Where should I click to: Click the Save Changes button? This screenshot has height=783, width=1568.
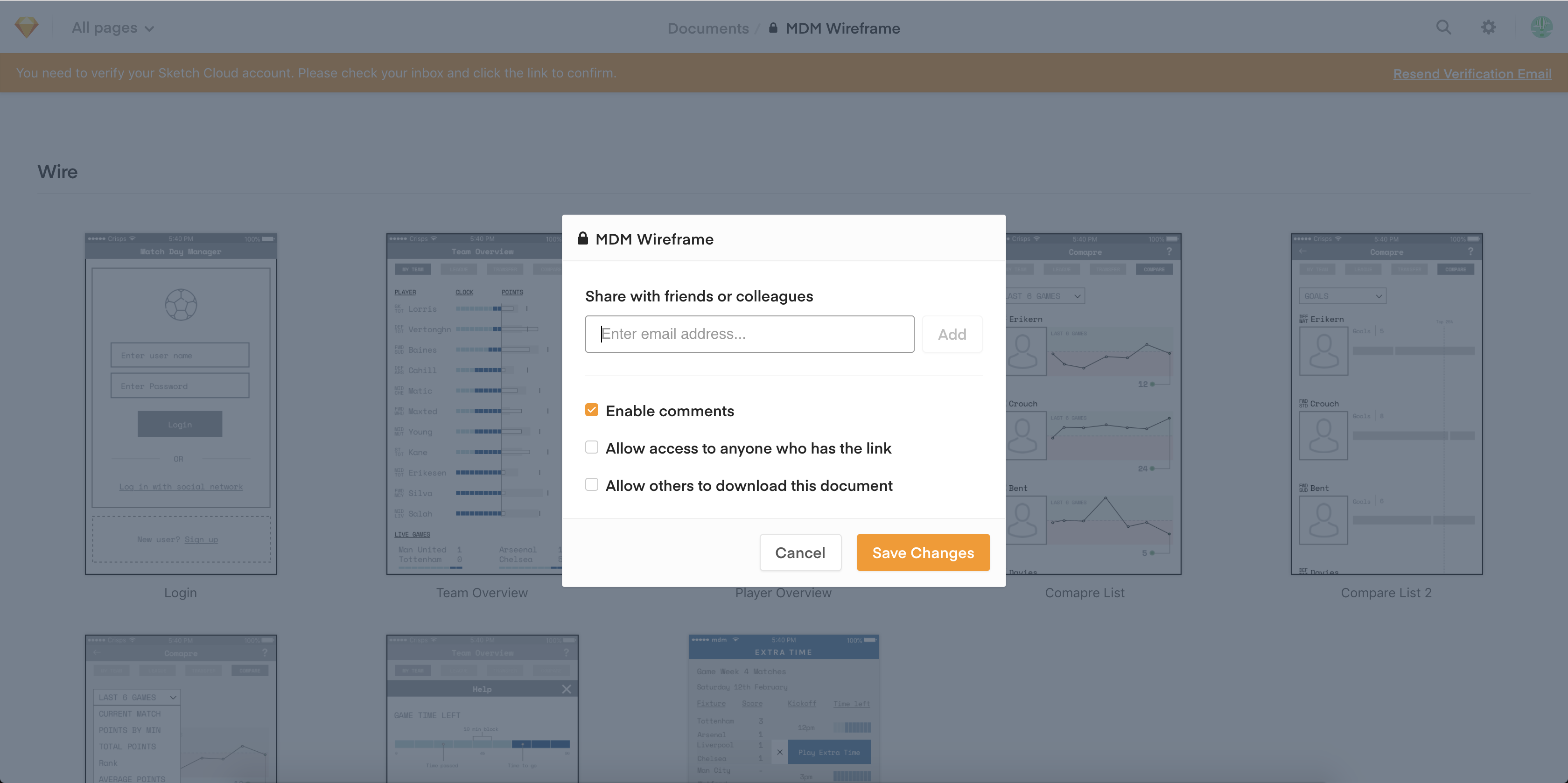923,552
